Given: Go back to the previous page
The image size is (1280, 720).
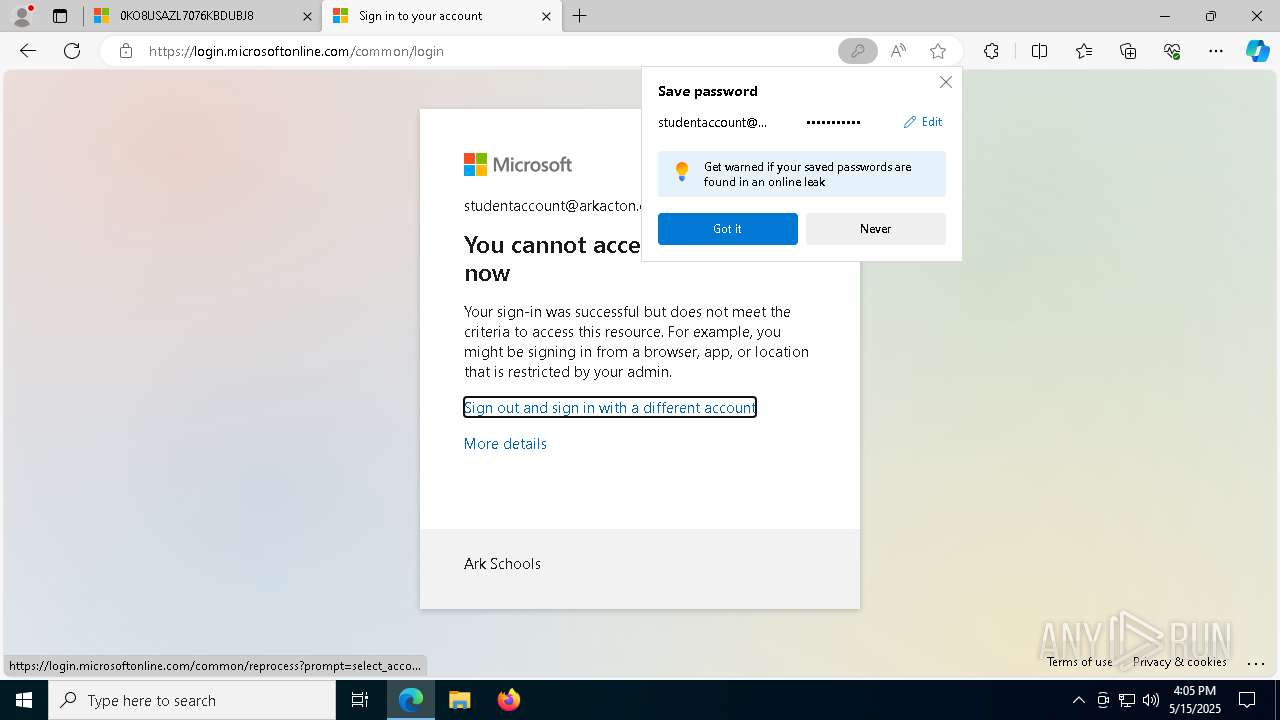Looking at the screenshot, I should click(28, 51).
